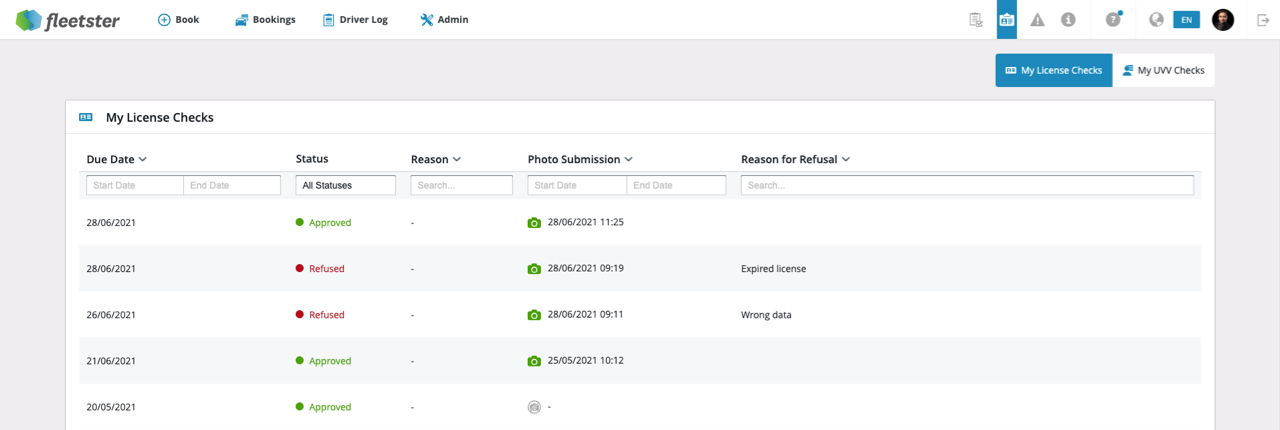This screenshot has width=1280, height=430.
Task: Click the globe language icon
Action: (1157, 19)
